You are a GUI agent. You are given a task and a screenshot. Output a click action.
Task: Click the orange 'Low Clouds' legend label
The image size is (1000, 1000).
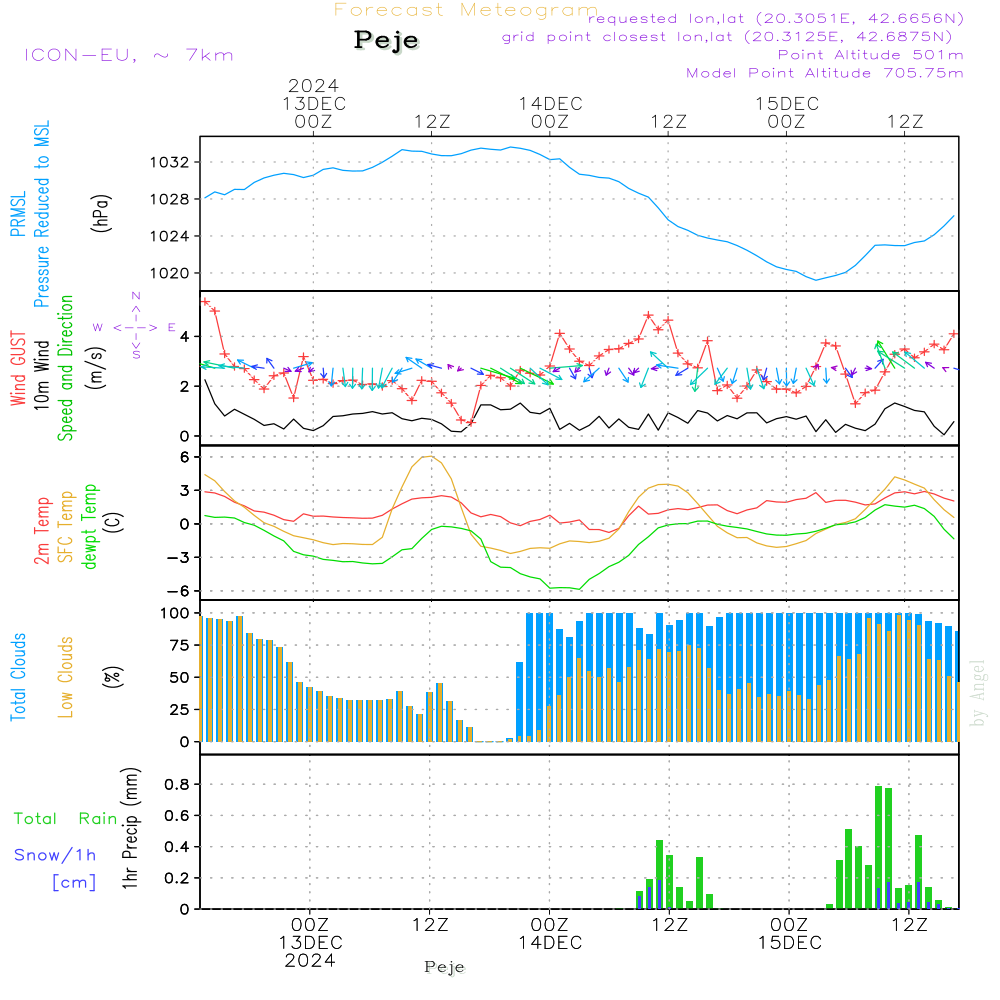(66, 677)
